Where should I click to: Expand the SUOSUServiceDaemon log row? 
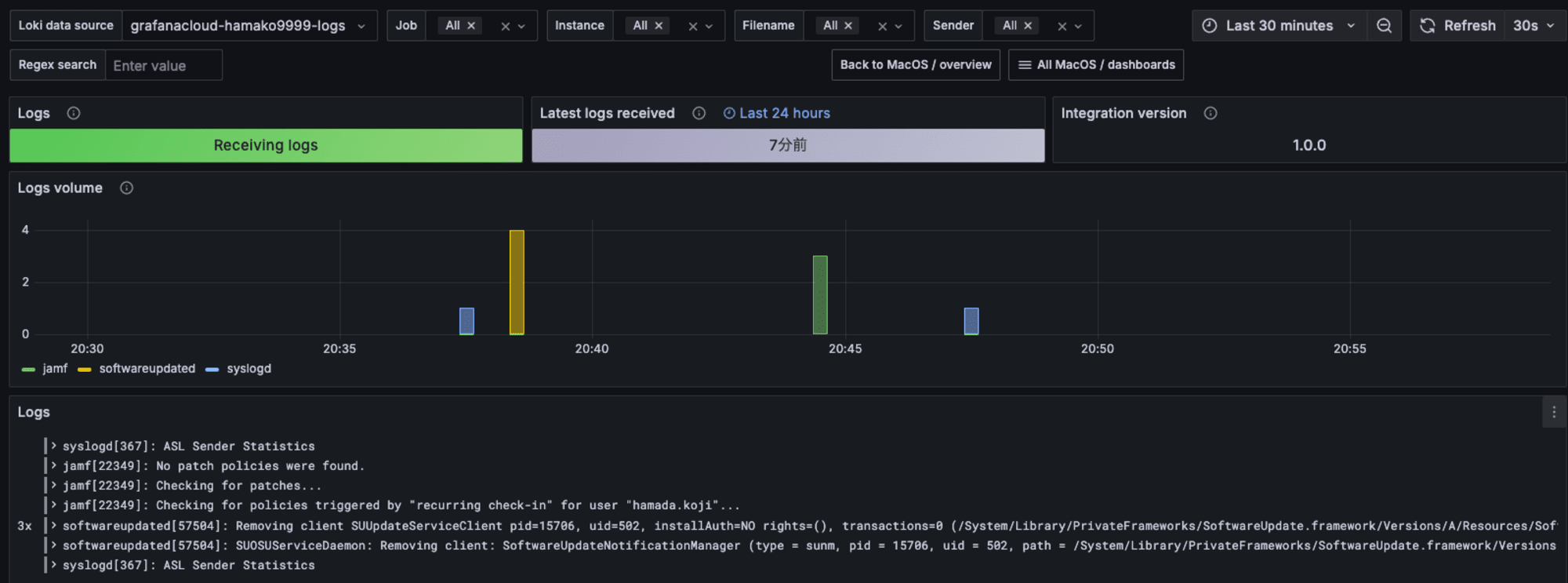click(x=54, y=545)
